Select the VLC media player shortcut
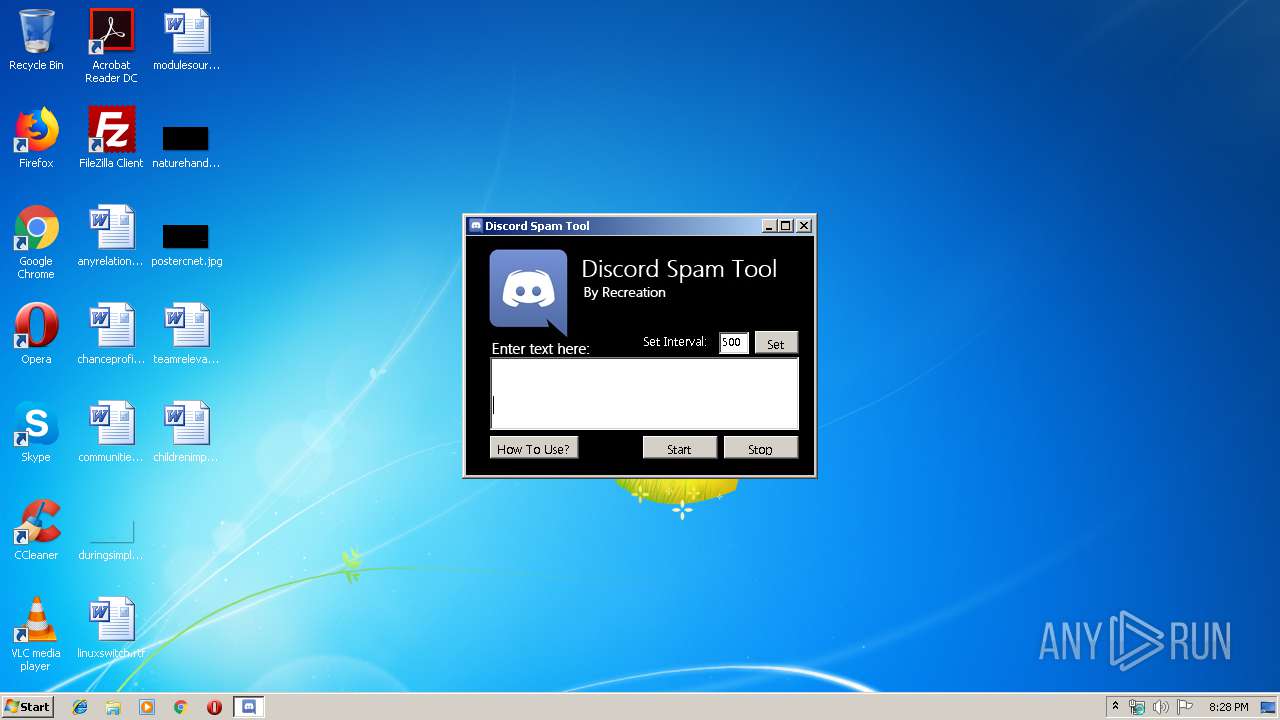Viewport: 1280px width, 720px height. 36,634
